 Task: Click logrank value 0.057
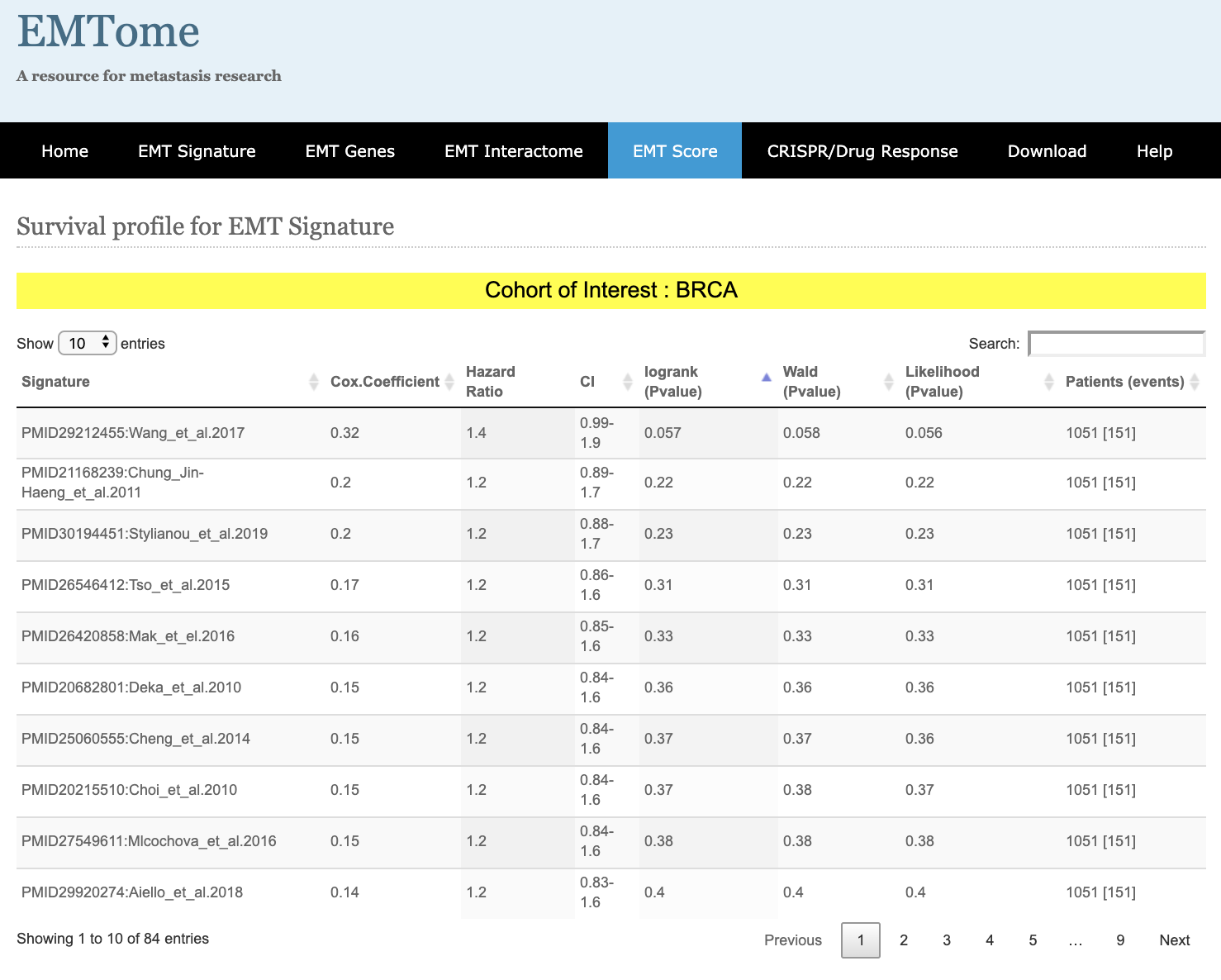[x=663, y=433]
